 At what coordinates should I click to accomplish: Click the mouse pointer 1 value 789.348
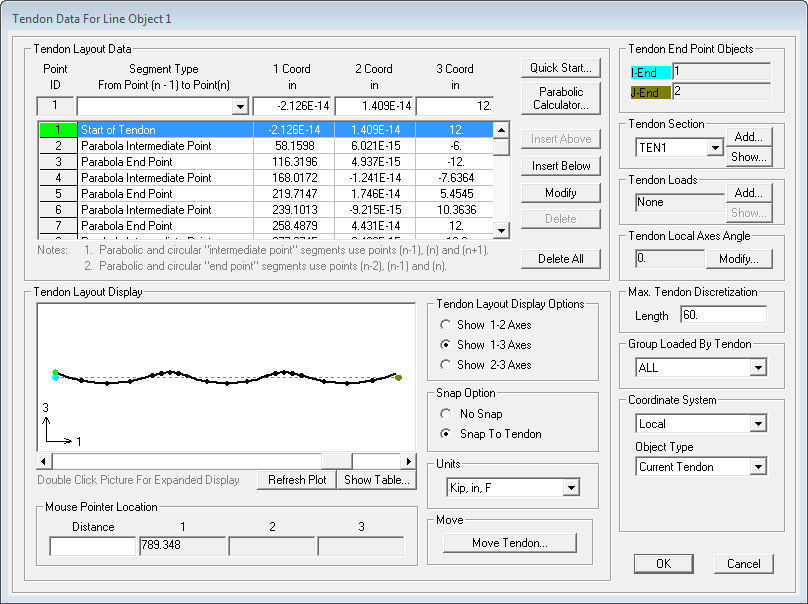(182, 546)
